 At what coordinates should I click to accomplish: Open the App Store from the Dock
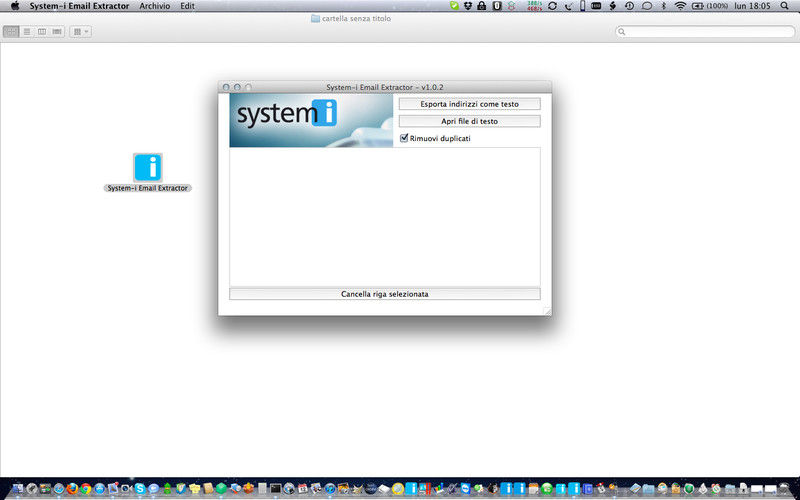pos(99,488)
